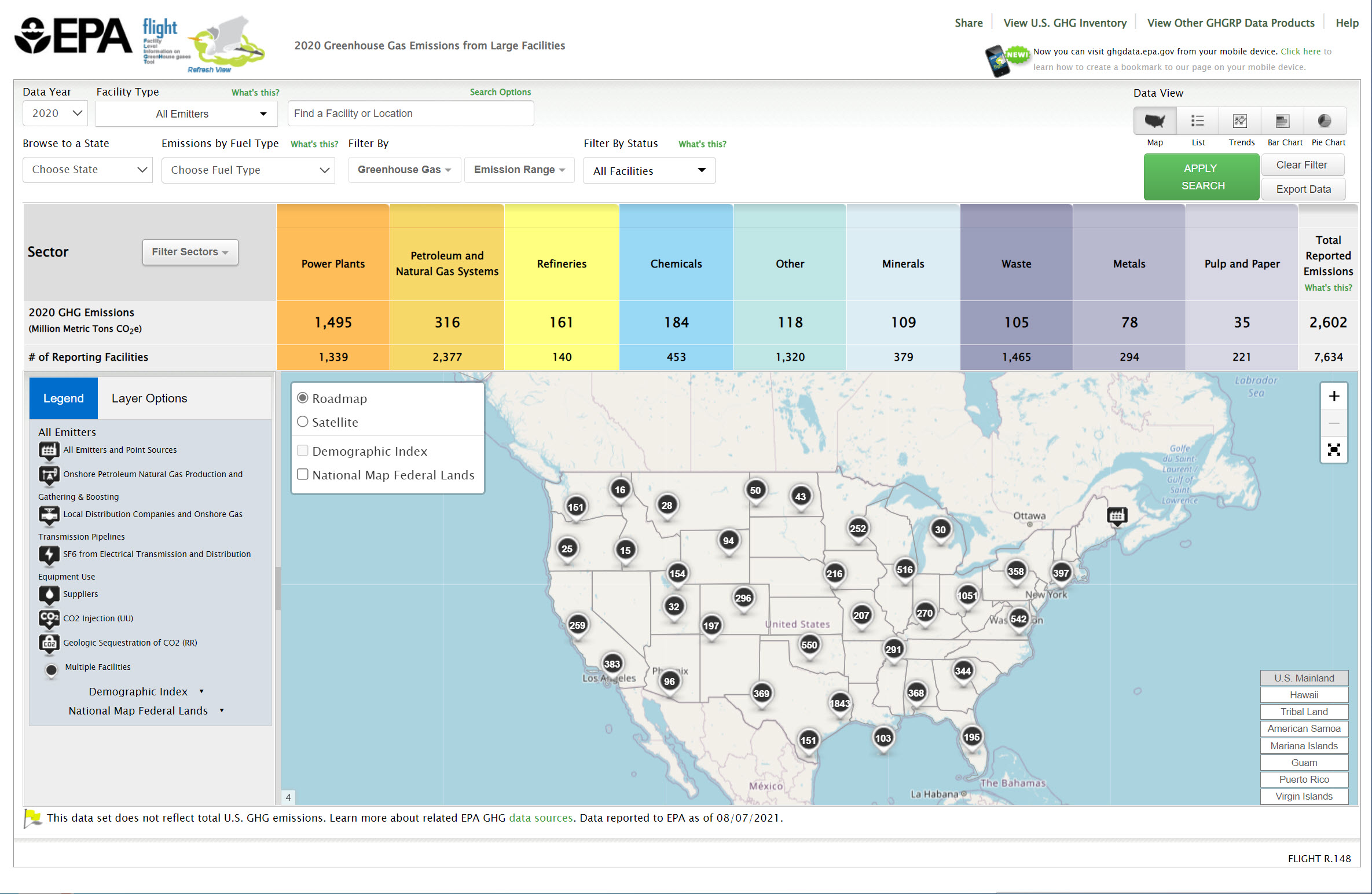Open the Legend tab
This screenshot has height=894, width=1372.
click(x=64, y=398)
